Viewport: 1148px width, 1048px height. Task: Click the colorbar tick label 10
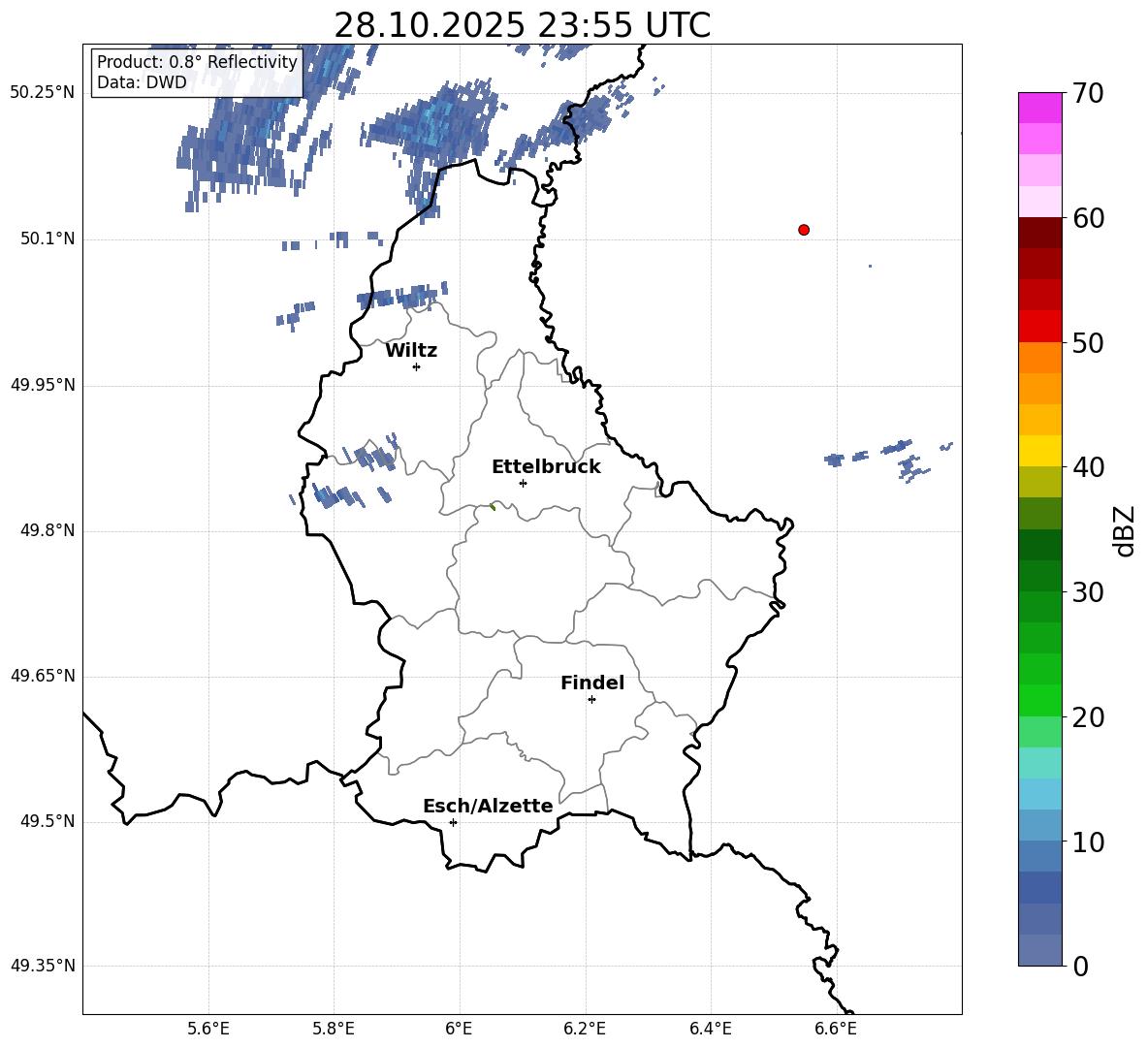[1088, 842]
